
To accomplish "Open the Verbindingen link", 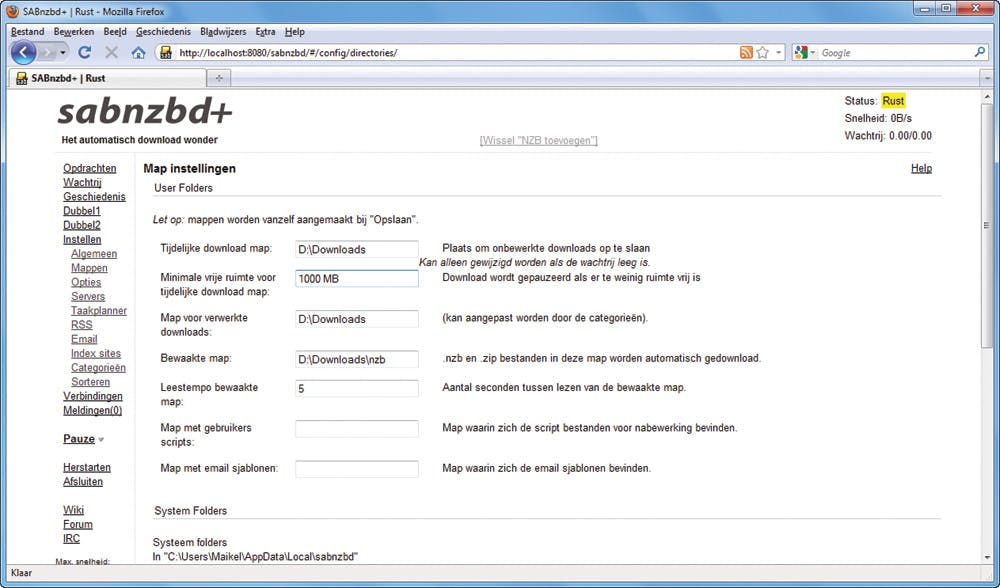I will click(x=92, y=396).
